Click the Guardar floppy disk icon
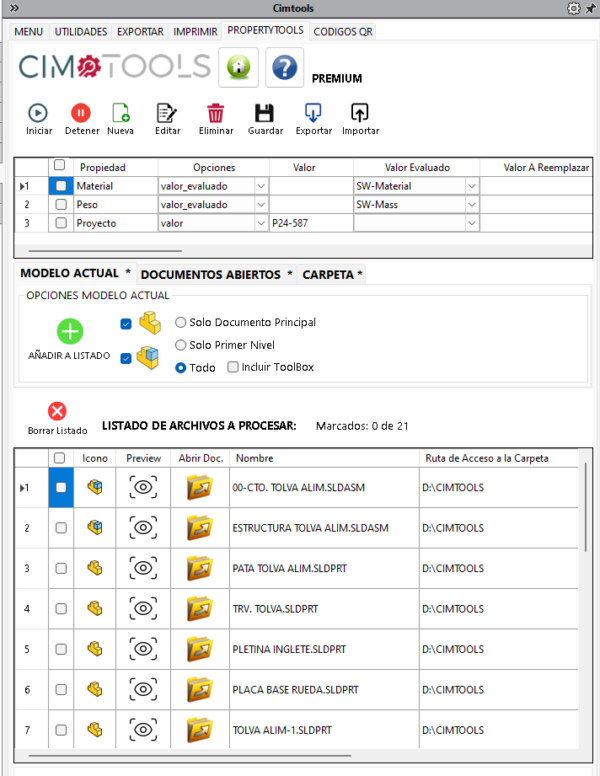Screen dimensions: 600x776 pyautogui.click(x=264, y=113)
